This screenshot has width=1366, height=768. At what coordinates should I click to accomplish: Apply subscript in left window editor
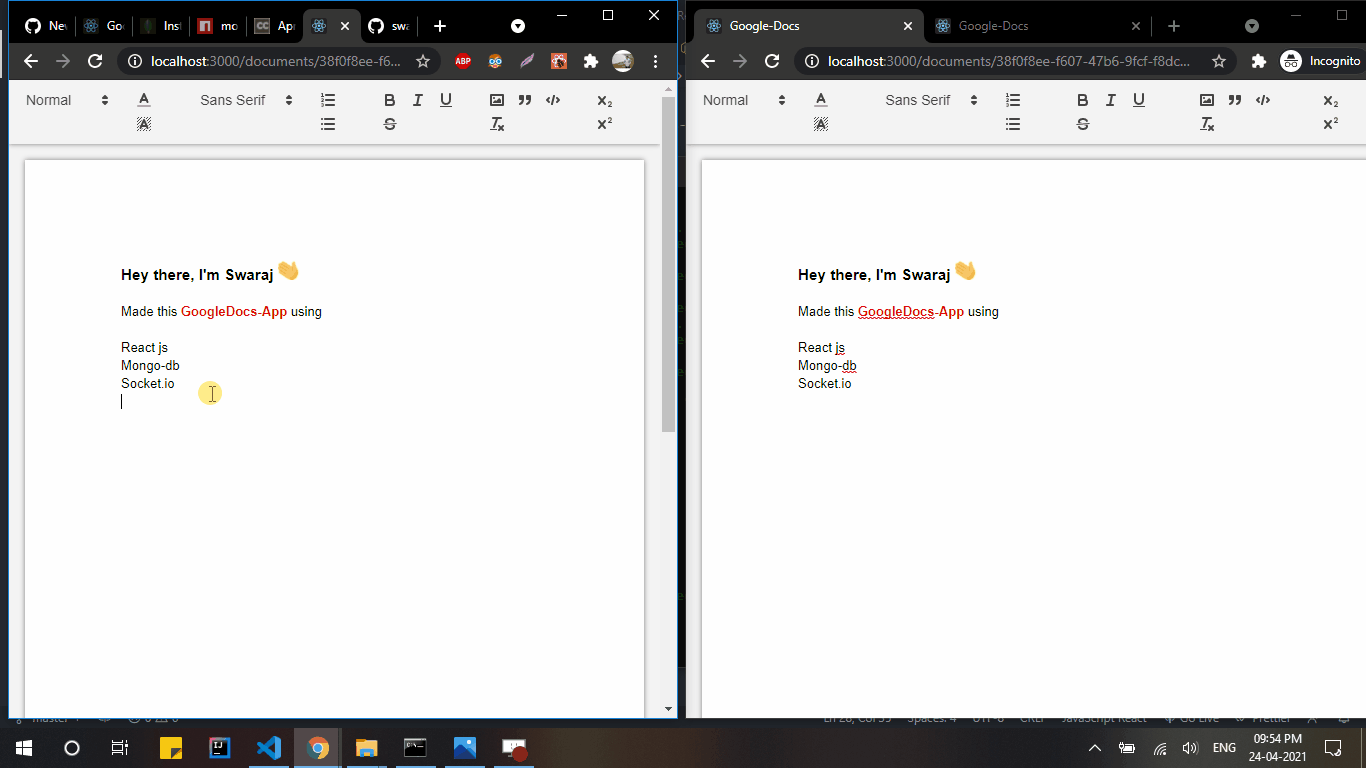click(604, 100)
